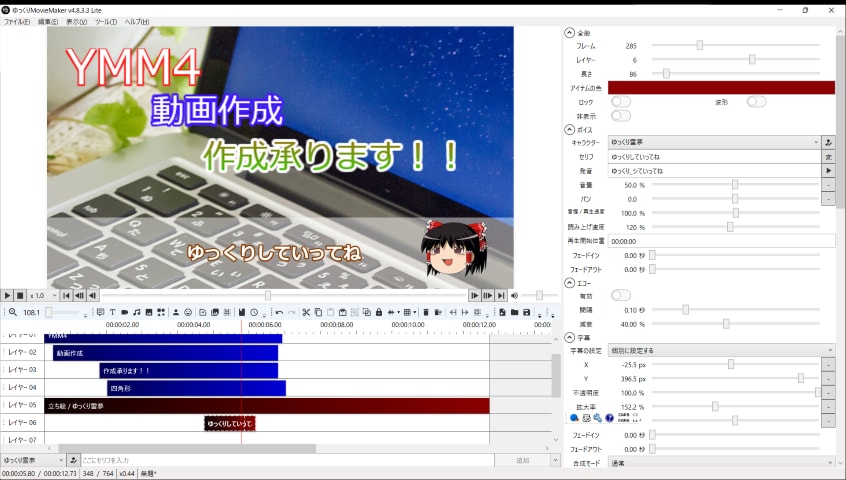
Task: Open a project with the folder icon
Action: point(515,312)
